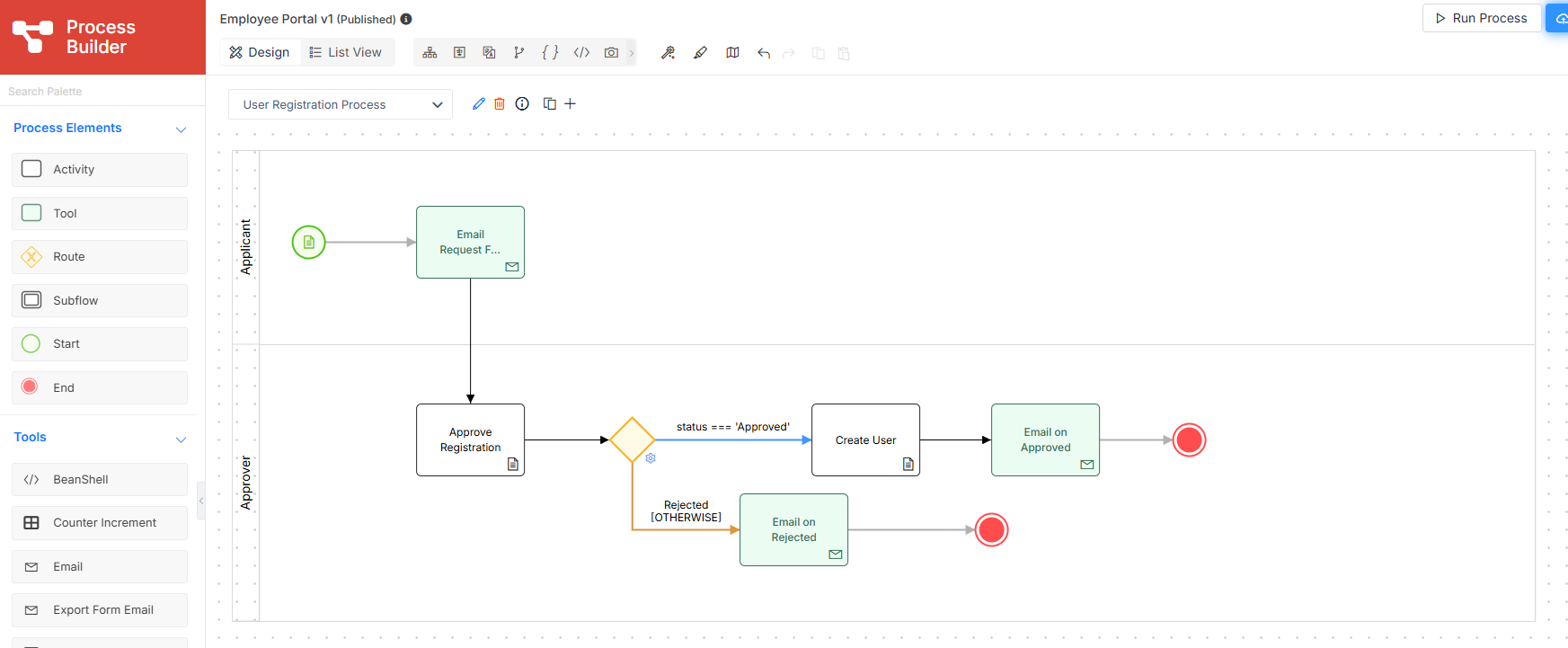1568x648 pixels.
Task: Click the redo arrow icon
Action: pyautogui.click(x=789, y=53)
